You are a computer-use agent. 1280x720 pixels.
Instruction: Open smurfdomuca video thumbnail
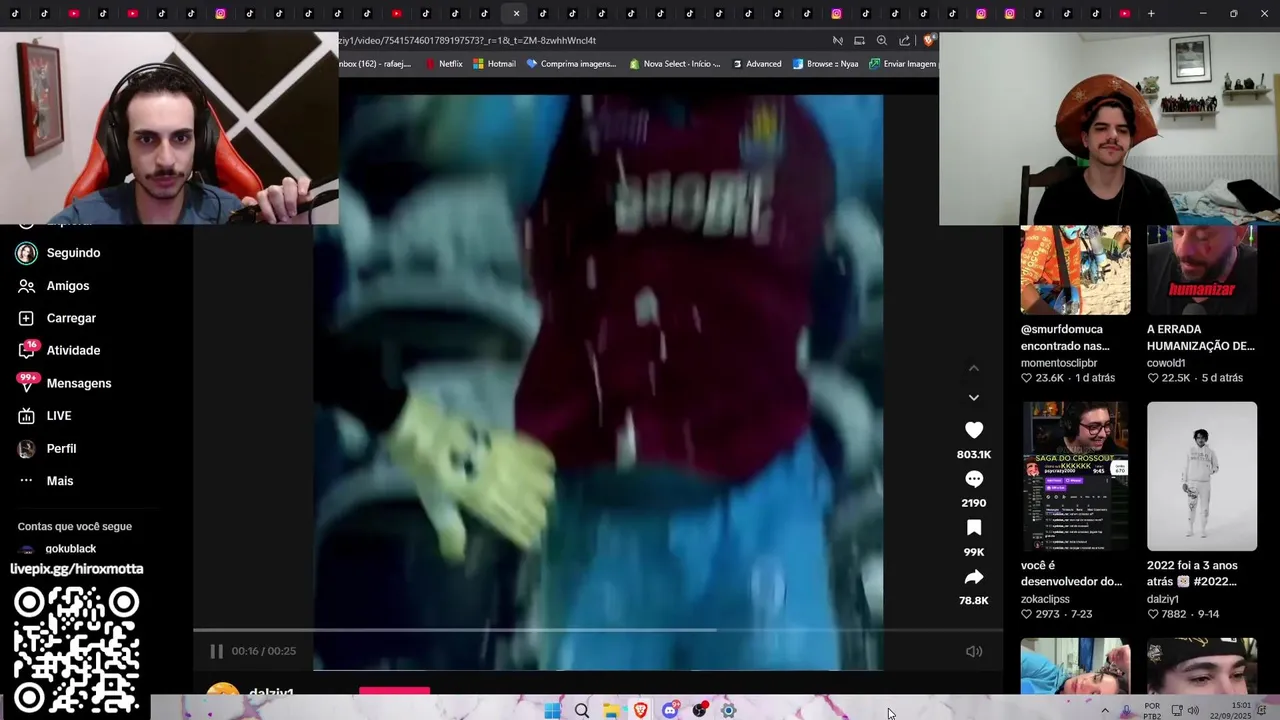(1076, 270)
